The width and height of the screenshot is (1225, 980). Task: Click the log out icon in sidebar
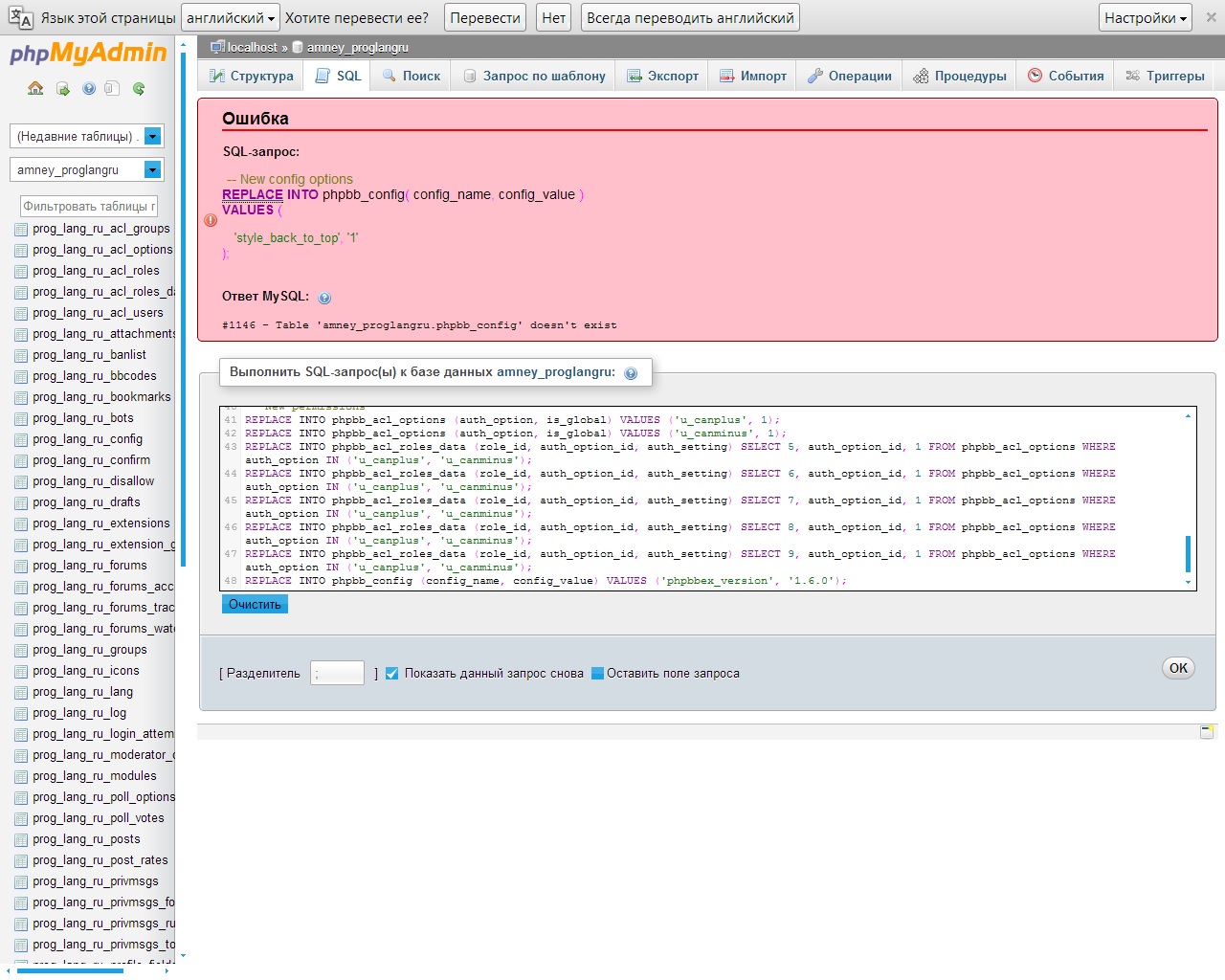pyautogui.click(x=63, y=89)
